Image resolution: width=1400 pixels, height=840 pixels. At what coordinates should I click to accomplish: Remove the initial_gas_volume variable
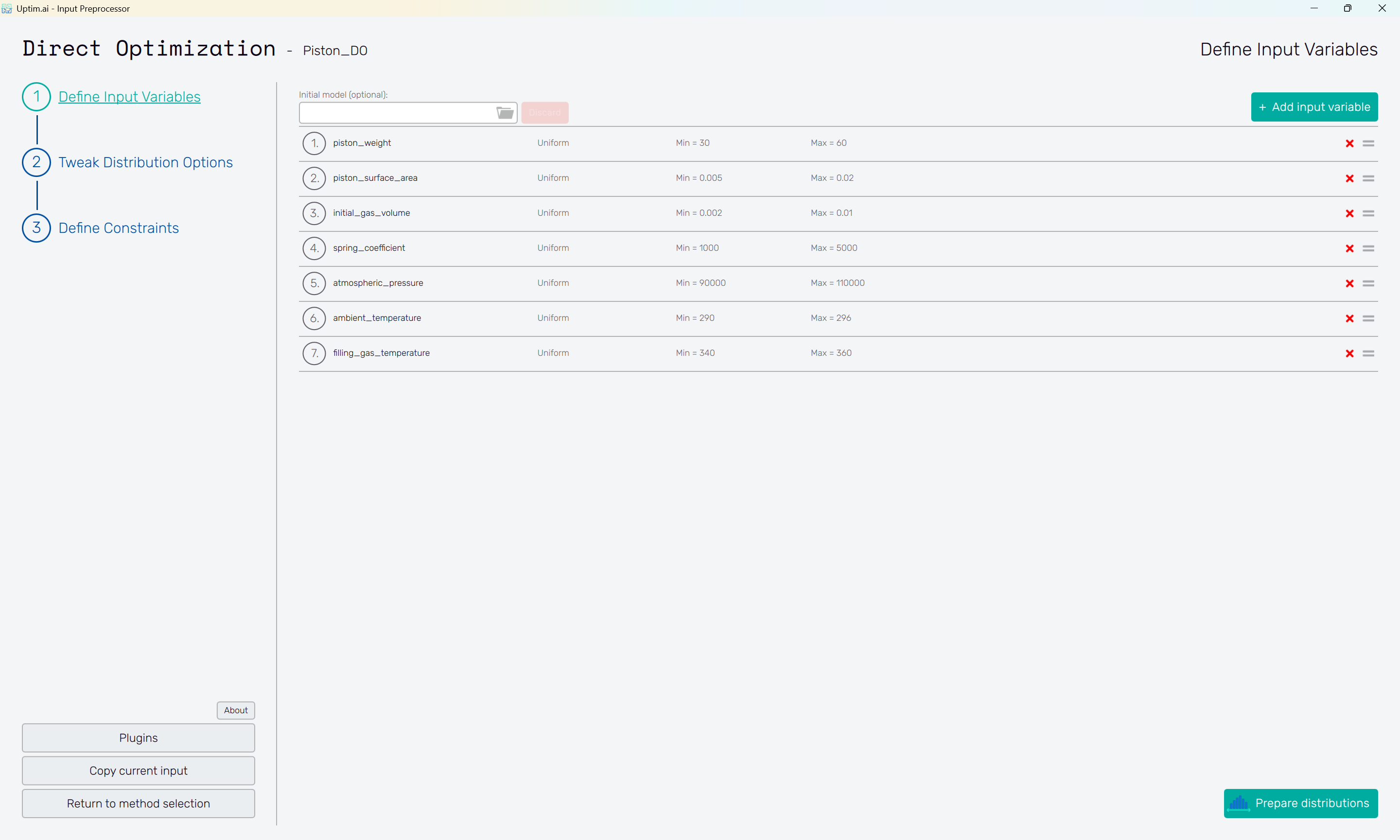(1349, 213)
